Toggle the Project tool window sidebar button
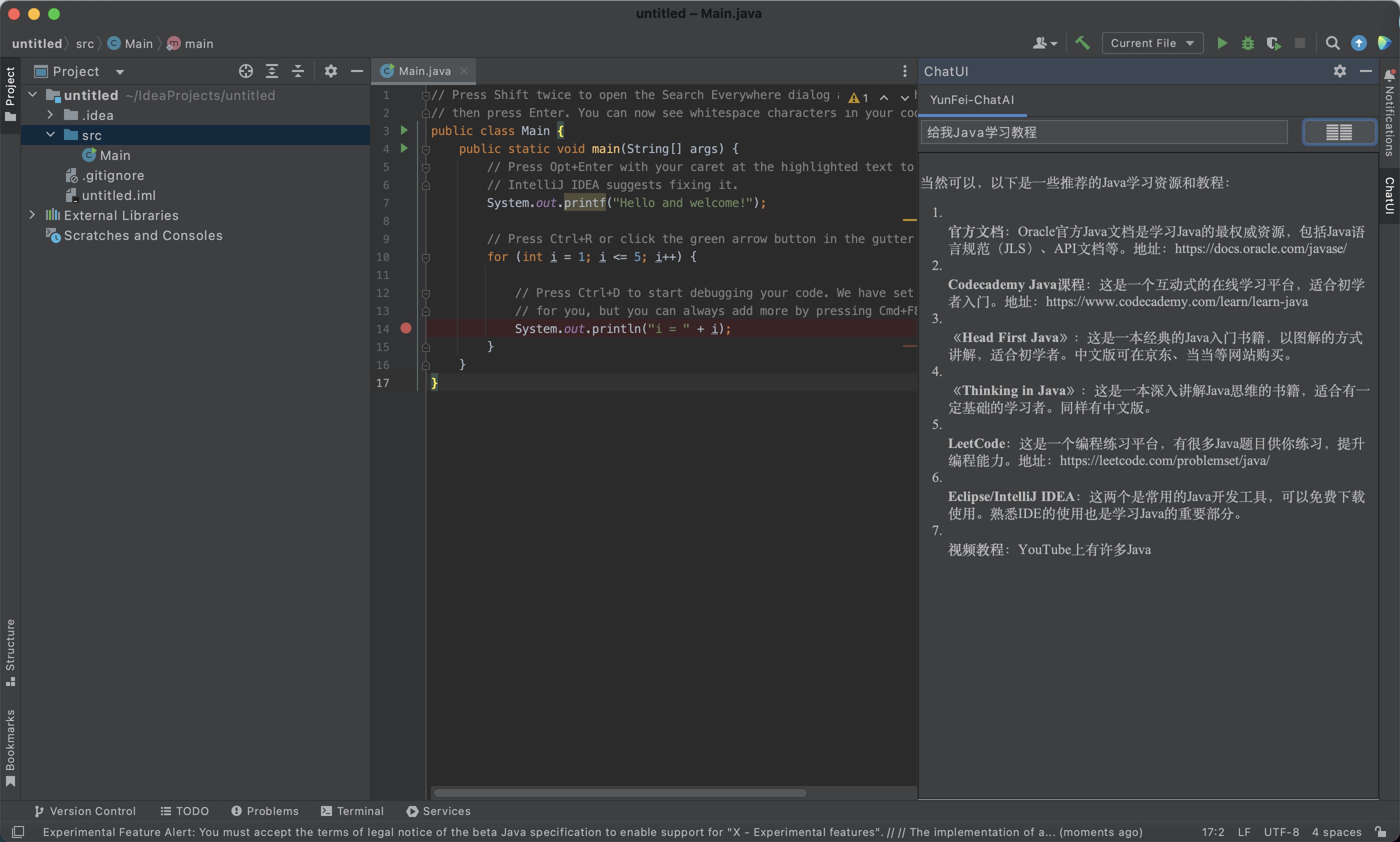The height and width of the screenshot is (842, 1400). pos(10,94)
